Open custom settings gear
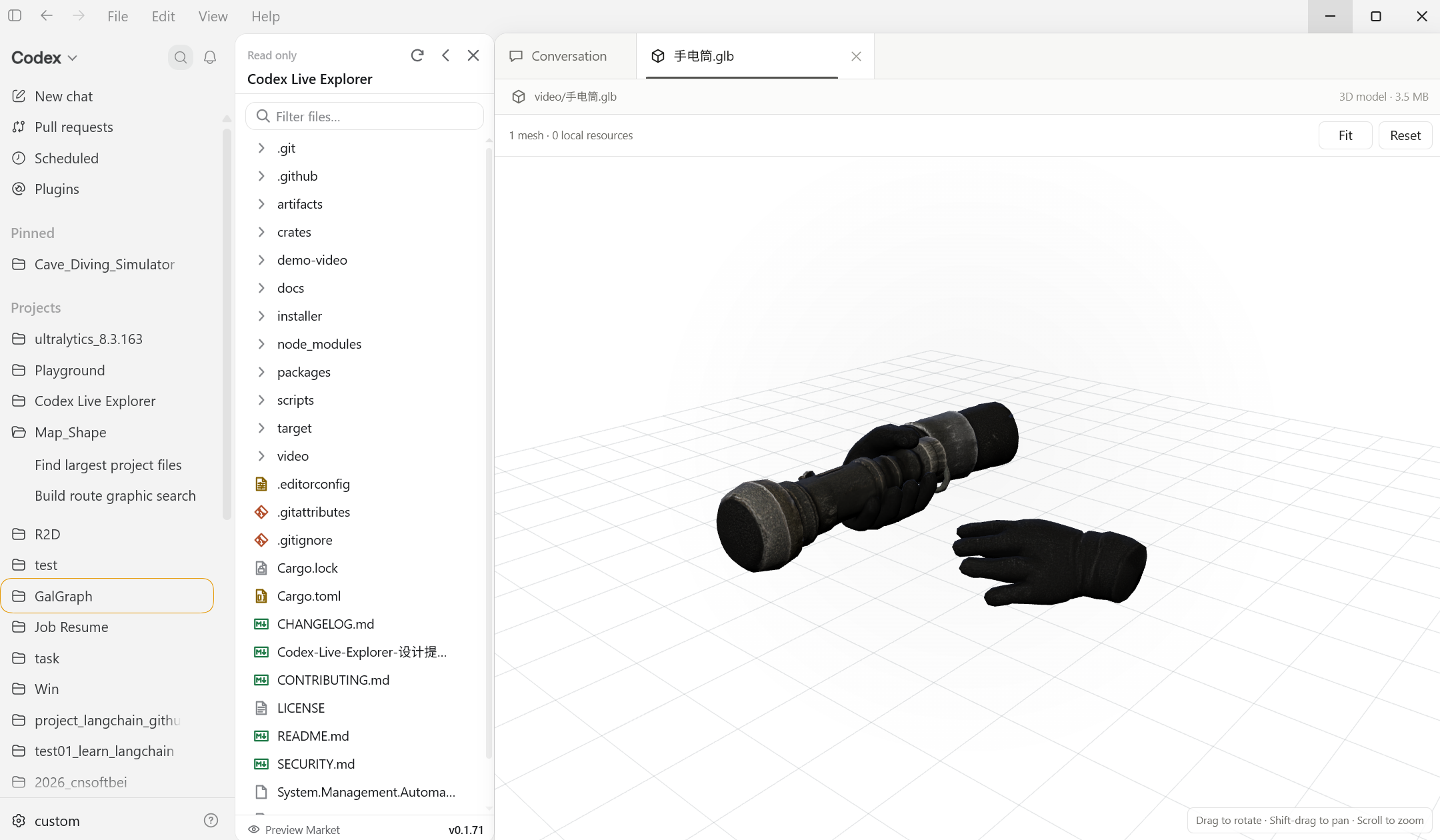1440x840 pixels. point(19,821)
